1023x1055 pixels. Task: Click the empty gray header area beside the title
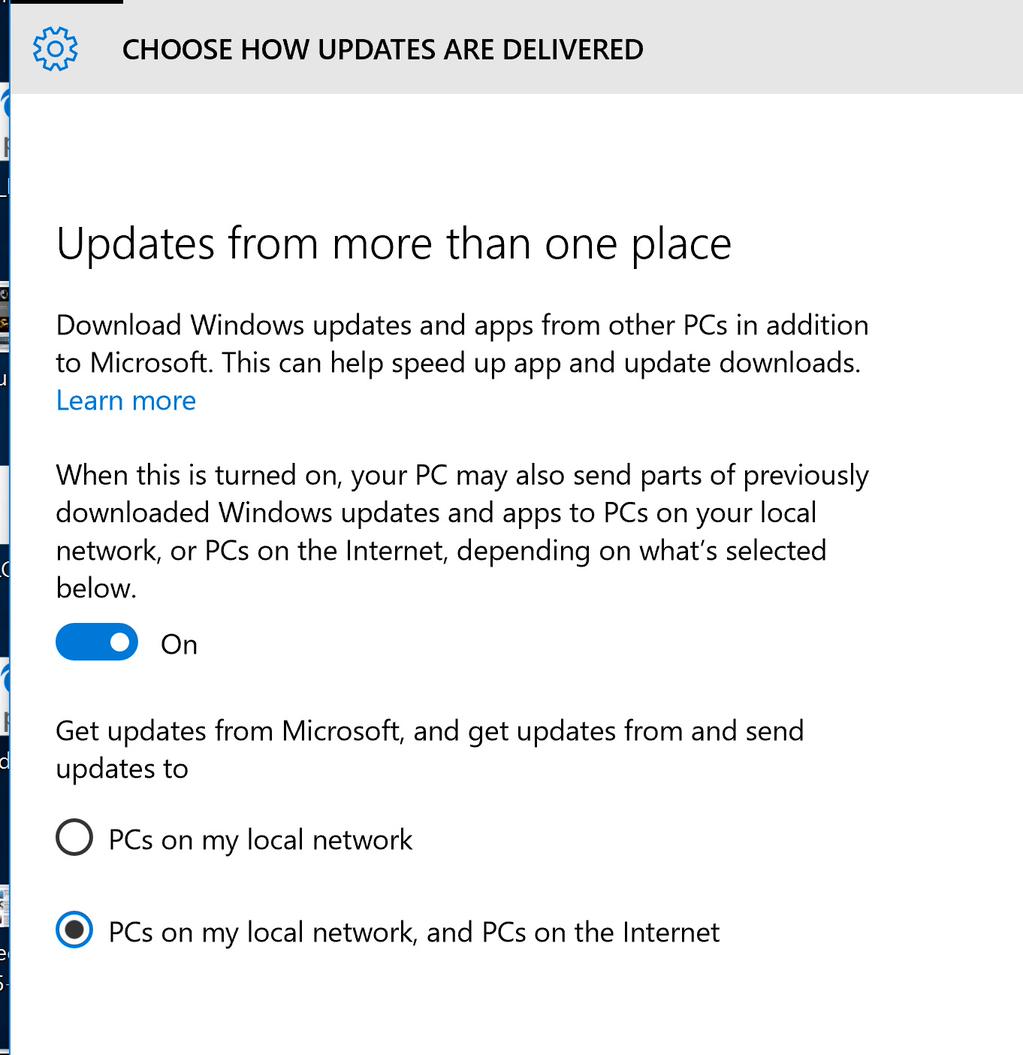pyautogui.click(x=830, y=49)
